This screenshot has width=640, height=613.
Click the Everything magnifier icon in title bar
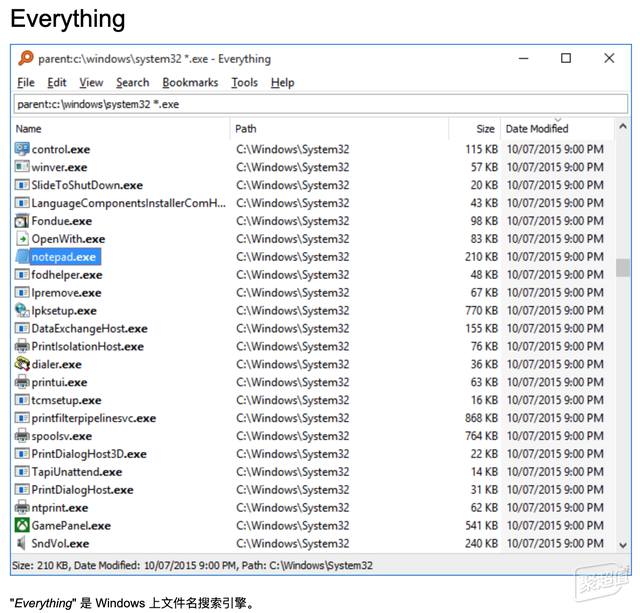pos(26,58)
